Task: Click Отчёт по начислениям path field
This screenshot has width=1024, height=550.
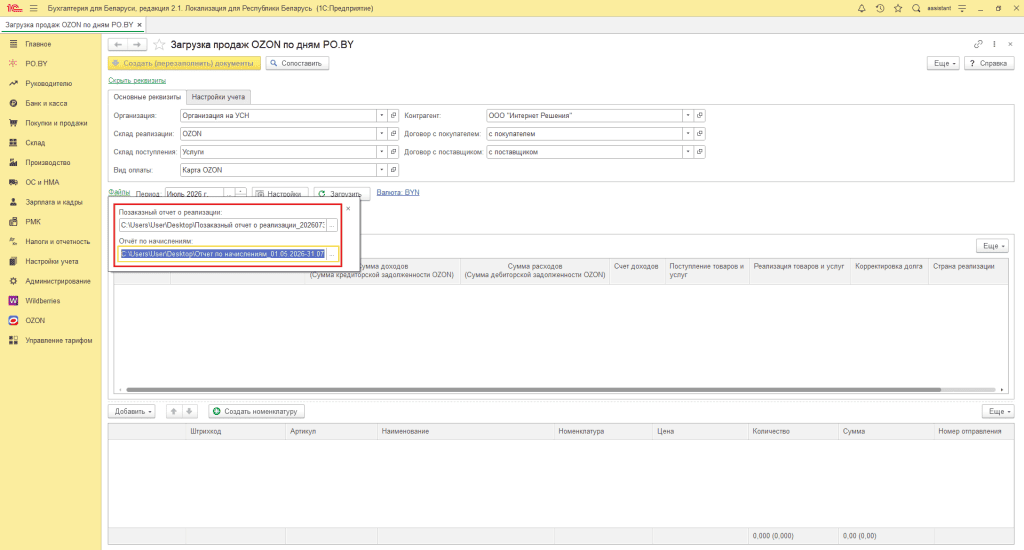Action: tap(223, 254)
